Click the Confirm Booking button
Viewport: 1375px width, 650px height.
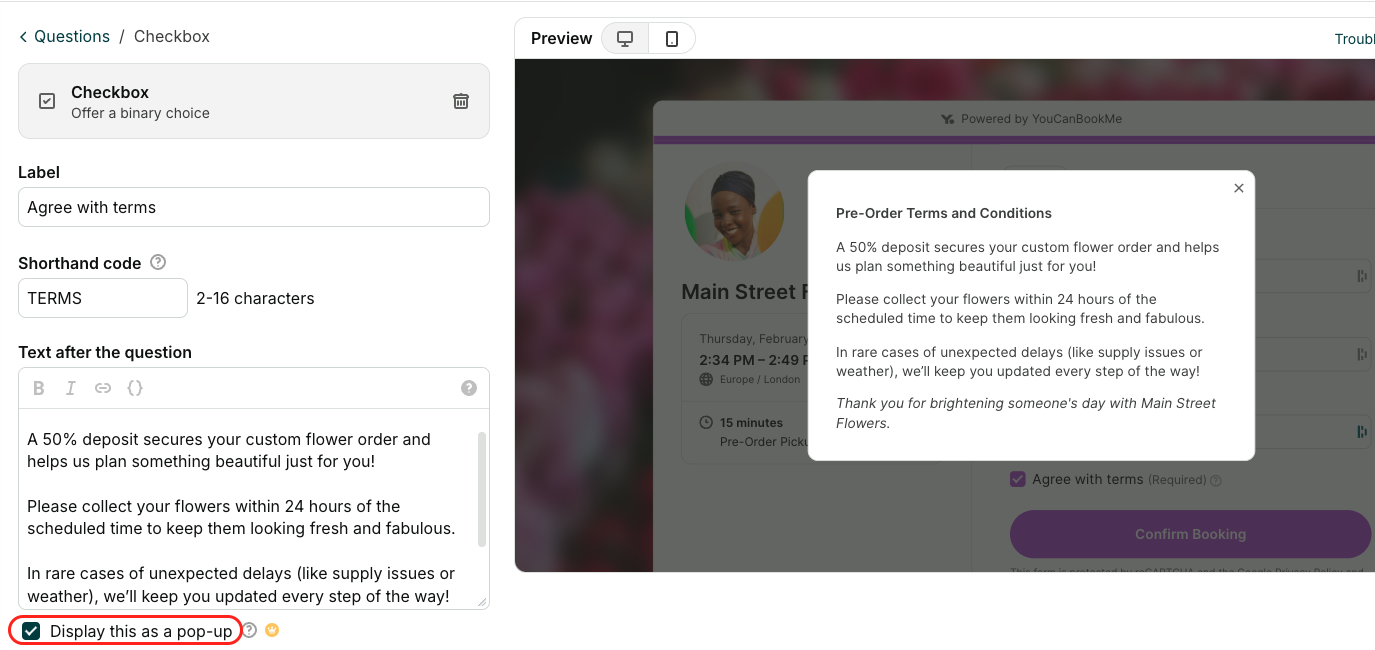[x=1190, y=534]
